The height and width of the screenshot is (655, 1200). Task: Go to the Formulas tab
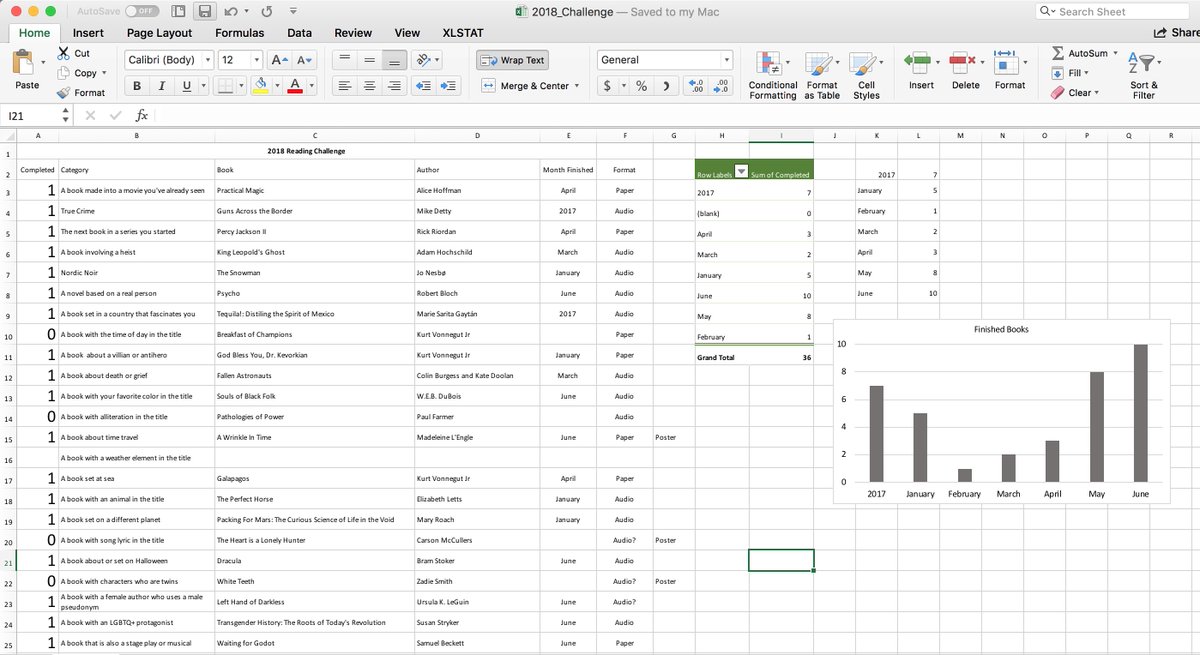(x=240, y=33)
